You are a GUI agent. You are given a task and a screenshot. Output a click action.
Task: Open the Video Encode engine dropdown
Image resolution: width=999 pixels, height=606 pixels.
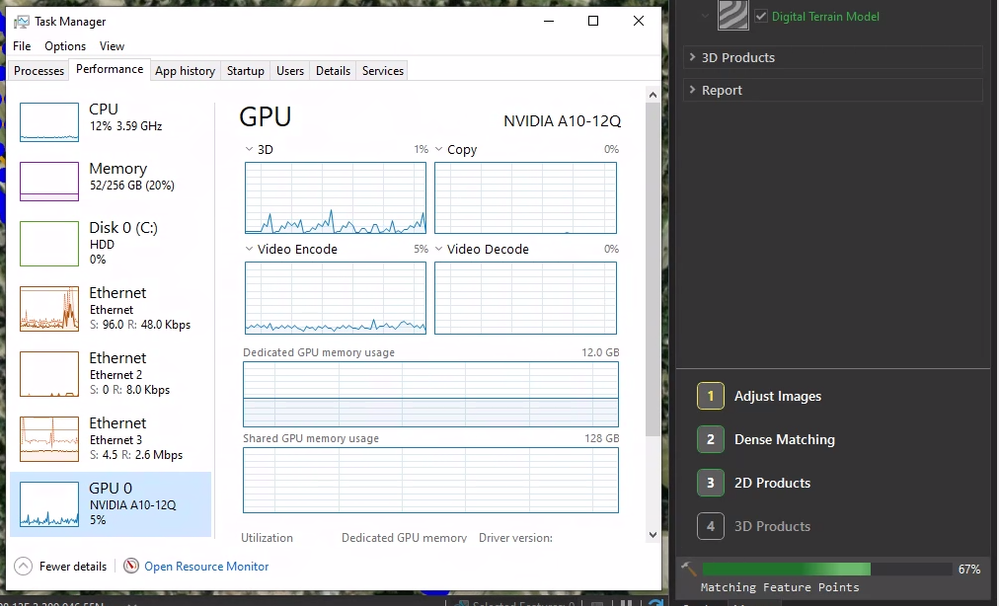click(249, 249)
